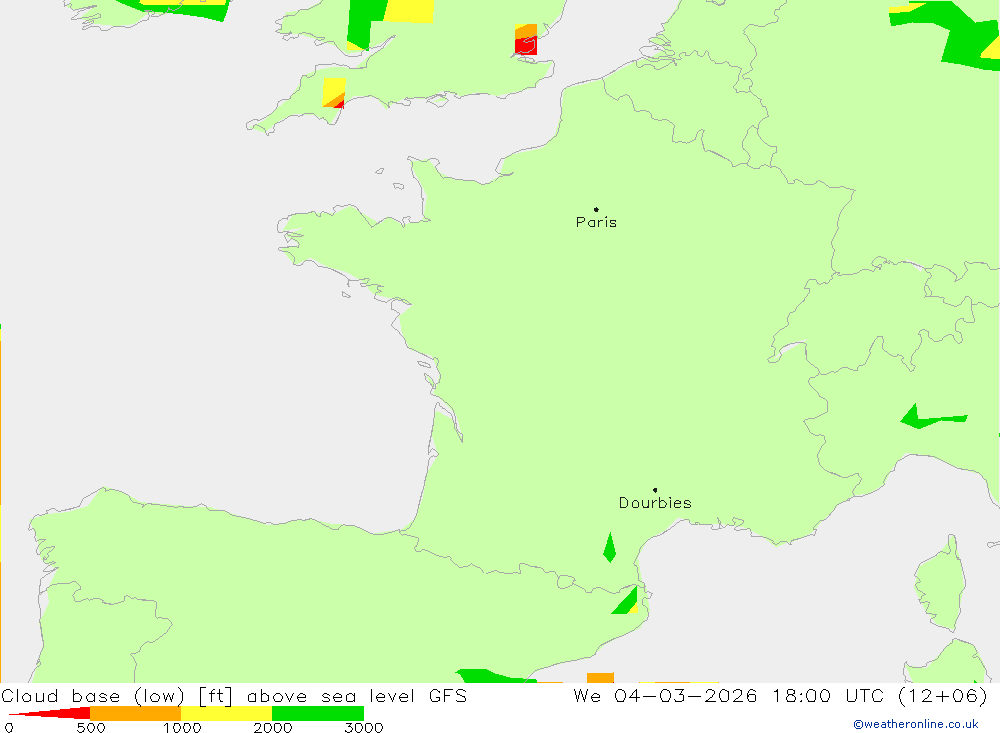
Task: Click the legend value 3000
Action: pos(364,727)
